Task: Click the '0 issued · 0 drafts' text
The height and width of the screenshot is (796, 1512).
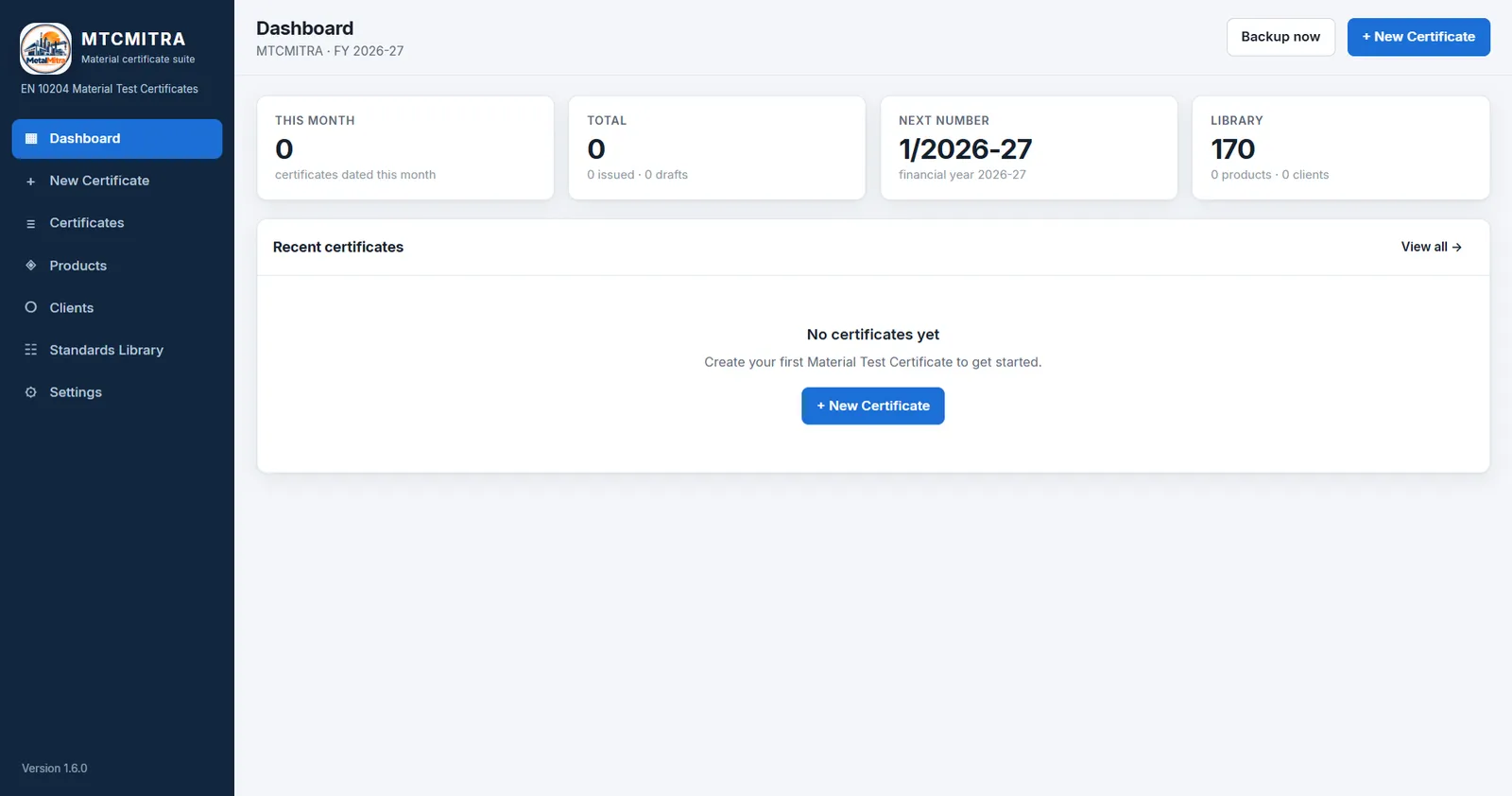Action: [x=638, y=175]
